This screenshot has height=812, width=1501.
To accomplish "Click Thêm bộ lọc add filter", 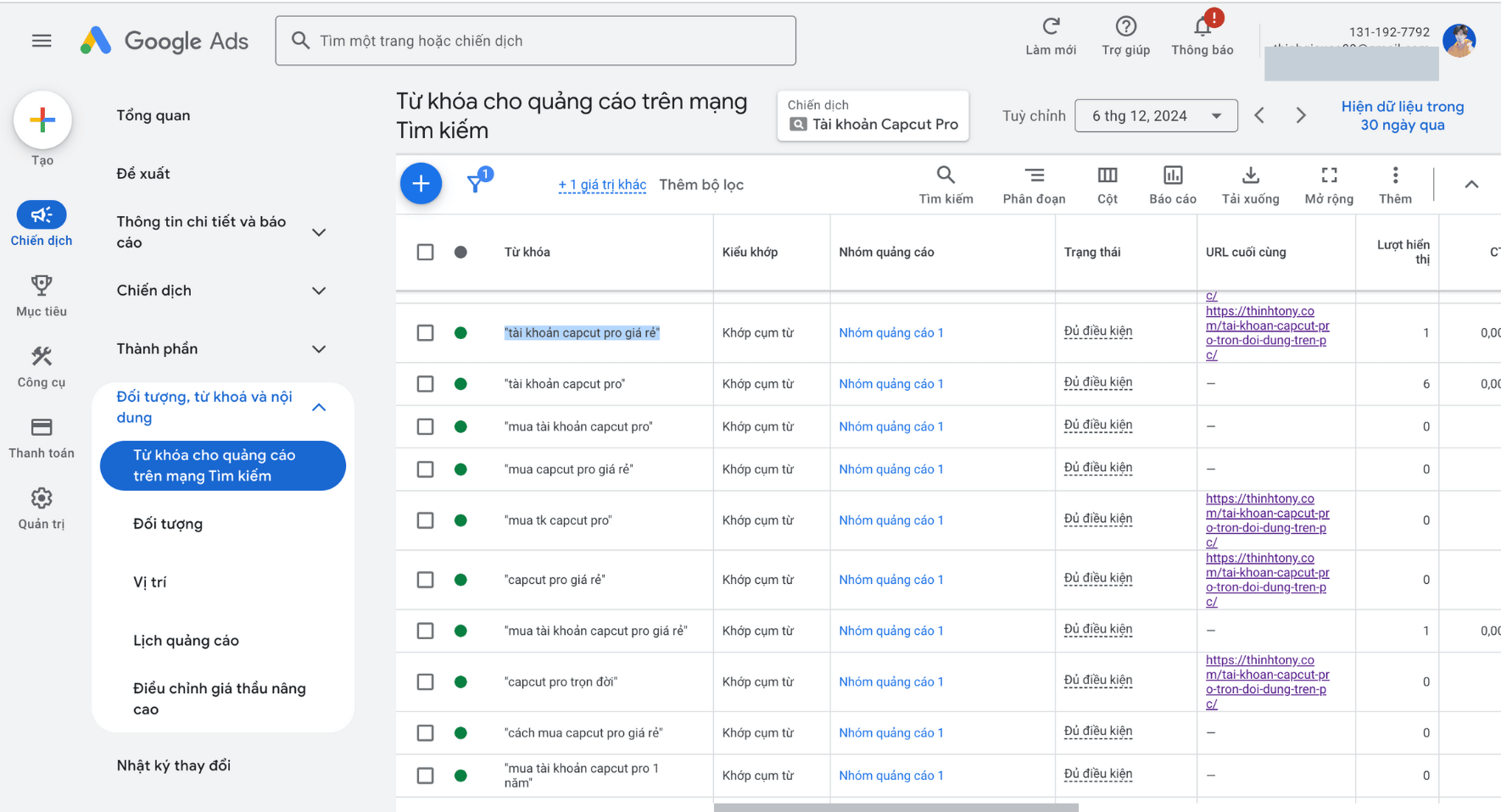I will point(701,185).
